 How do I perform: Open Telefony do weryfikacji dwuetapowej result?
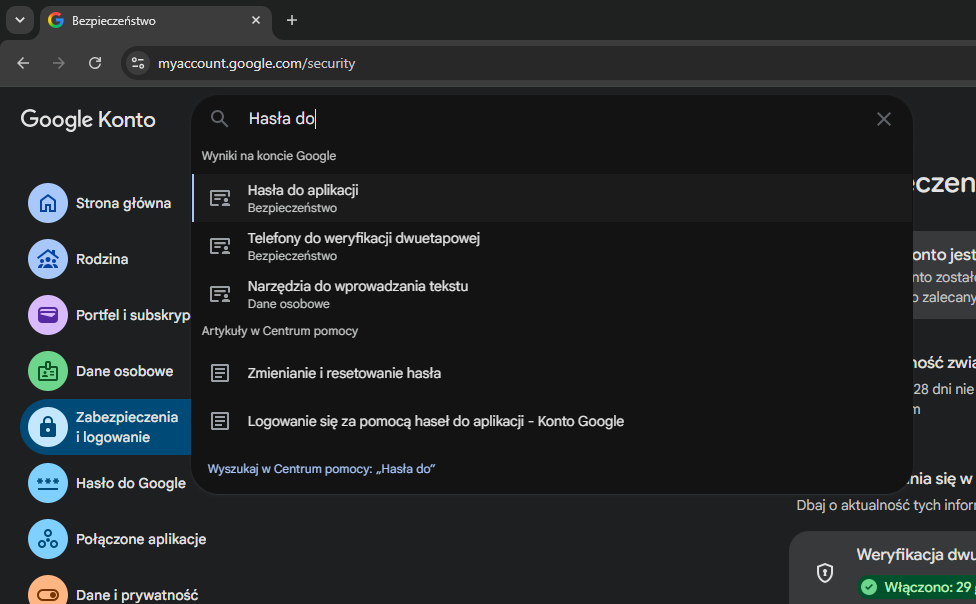[x=553, y=246]
